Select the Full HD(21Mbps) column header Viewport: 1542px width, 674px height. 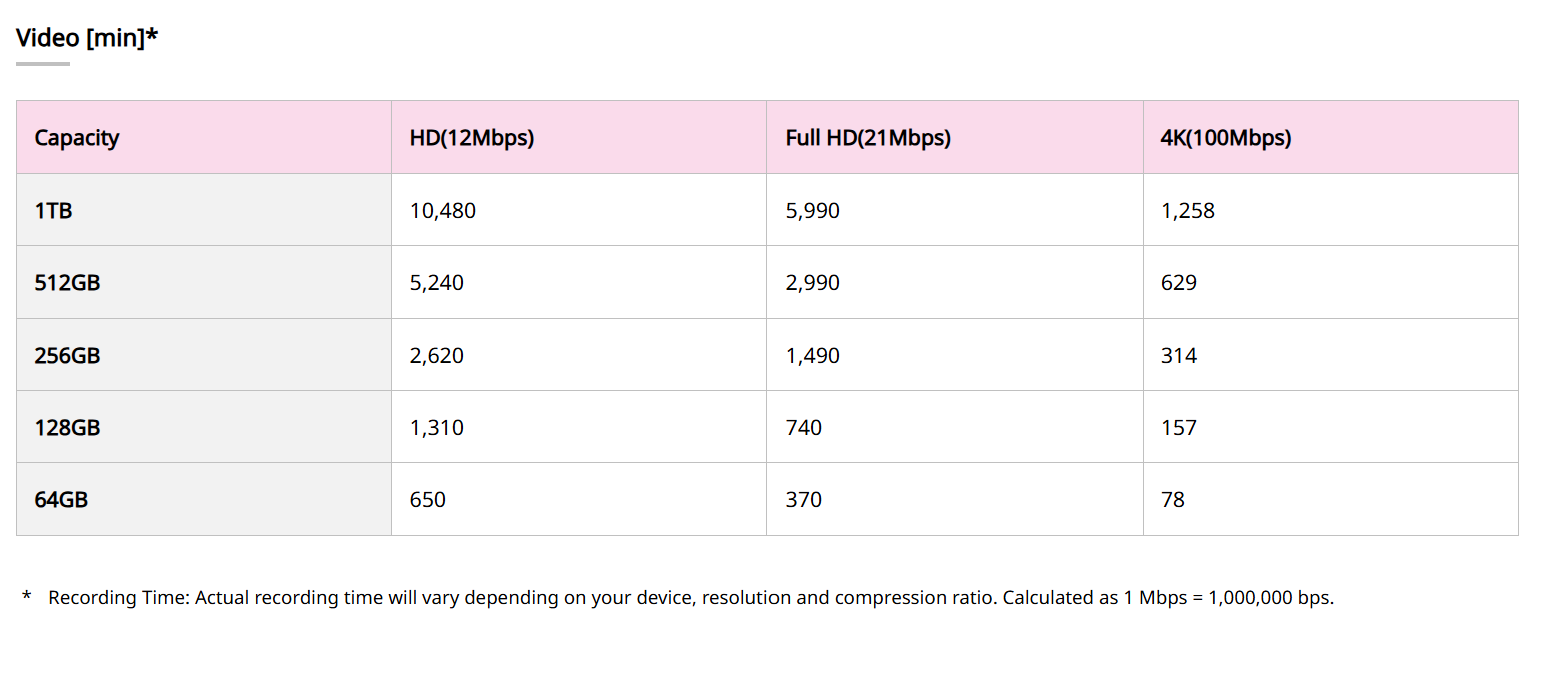[x=868, y=138]
